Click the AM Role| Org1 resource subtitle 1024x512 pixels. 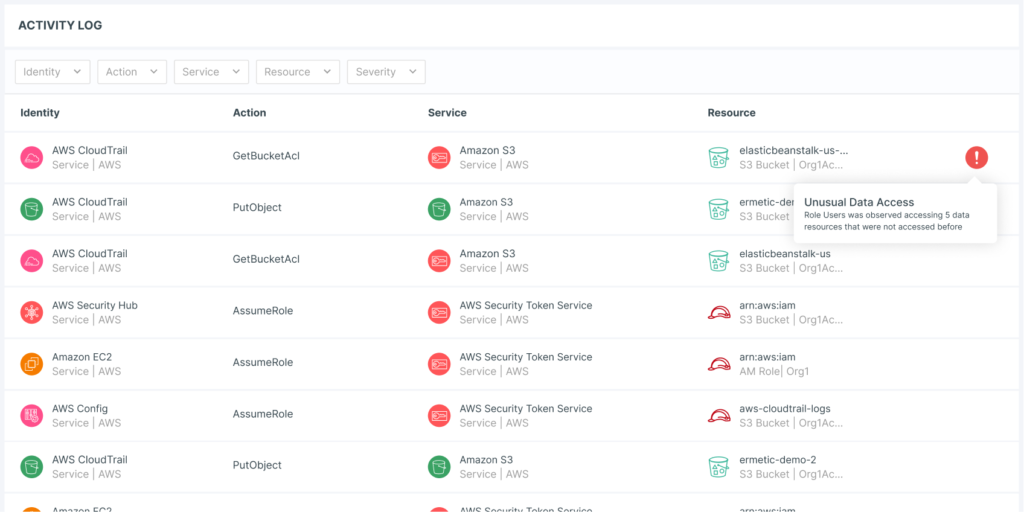pyautogui.click(x=774, y=371)
